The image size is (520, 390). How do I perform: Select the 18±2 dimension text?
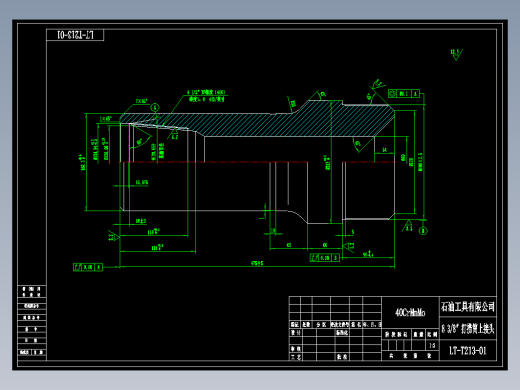141,221
